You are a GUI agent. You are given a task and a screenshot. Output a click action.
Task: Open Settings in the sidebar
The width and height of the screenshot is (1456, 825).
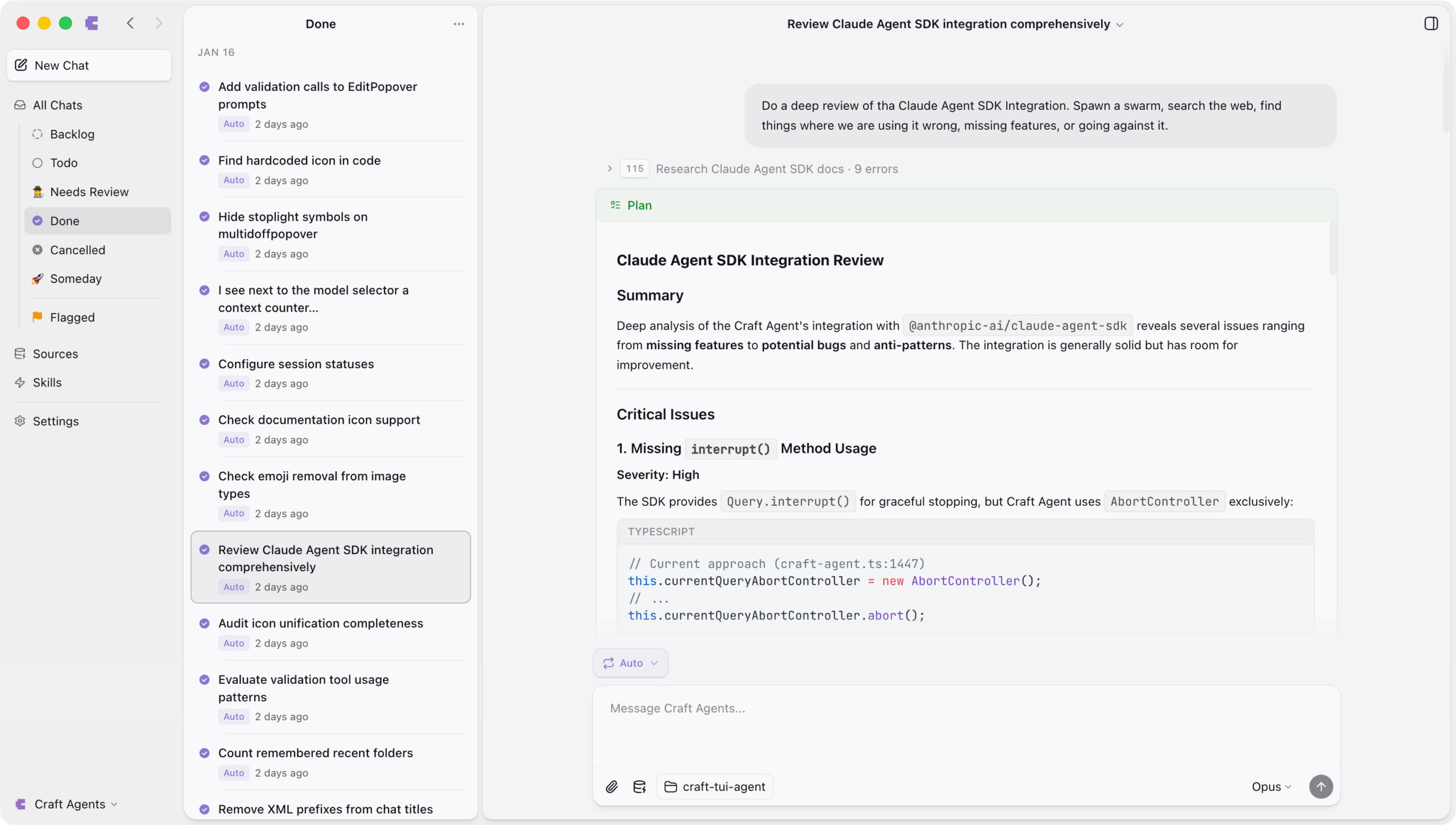(x=56, y=421)
